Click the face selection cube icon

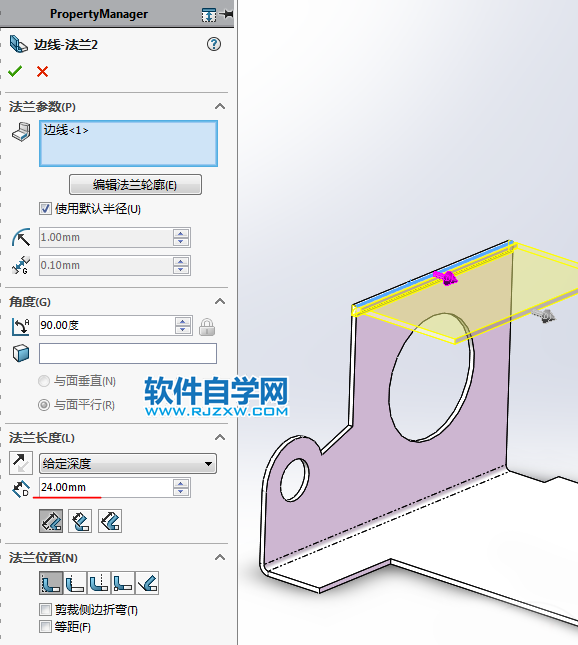pyautogui.click(x=21, y=353)
